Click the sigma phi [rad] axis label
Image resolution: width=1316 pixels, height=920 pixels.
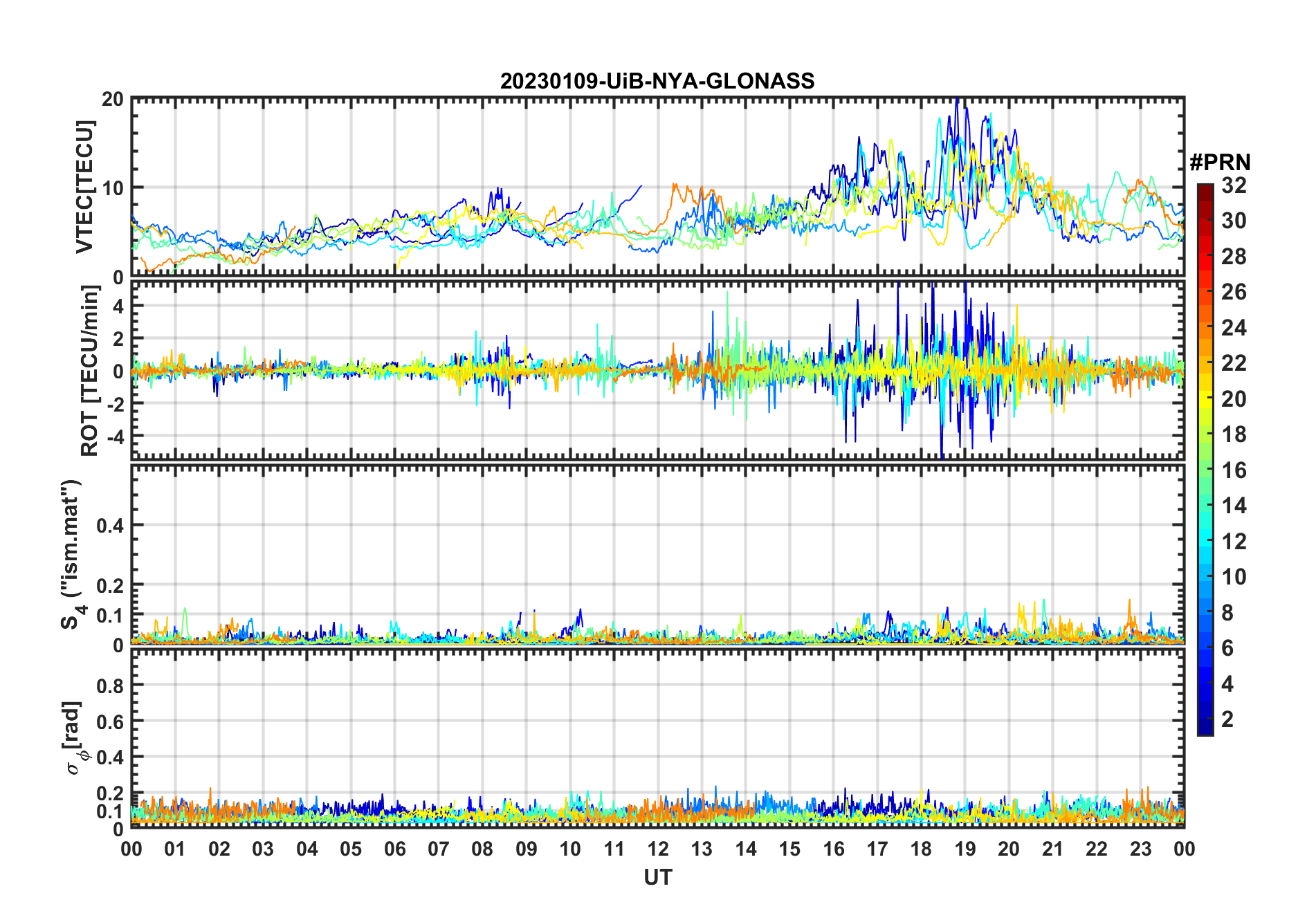point(75,737)
